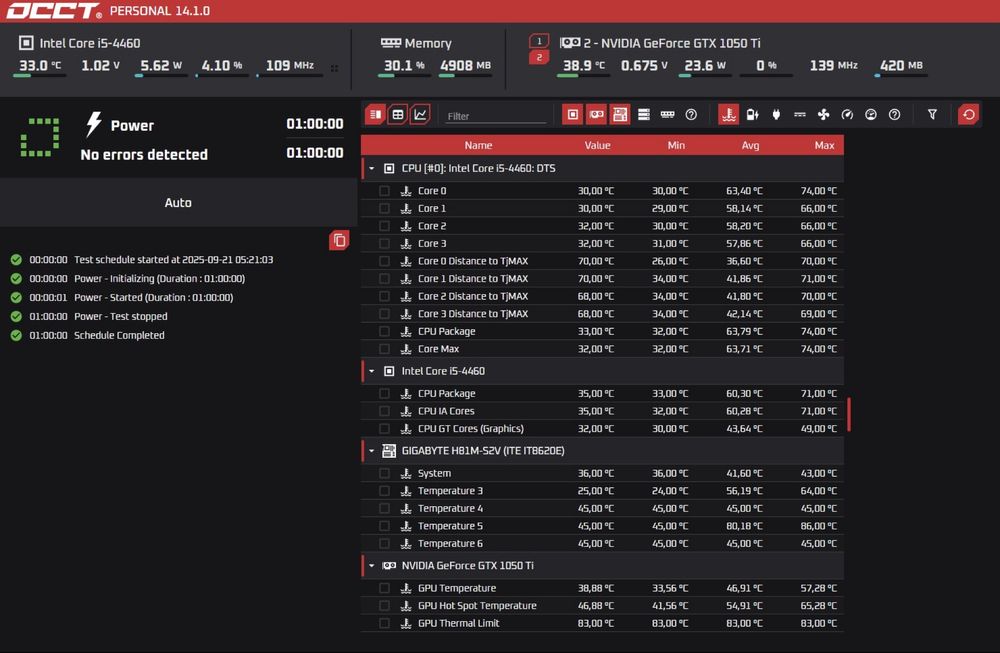
Task: Toggle the voltage/current sensor filter icon
Action: click(x=800, y=115)
